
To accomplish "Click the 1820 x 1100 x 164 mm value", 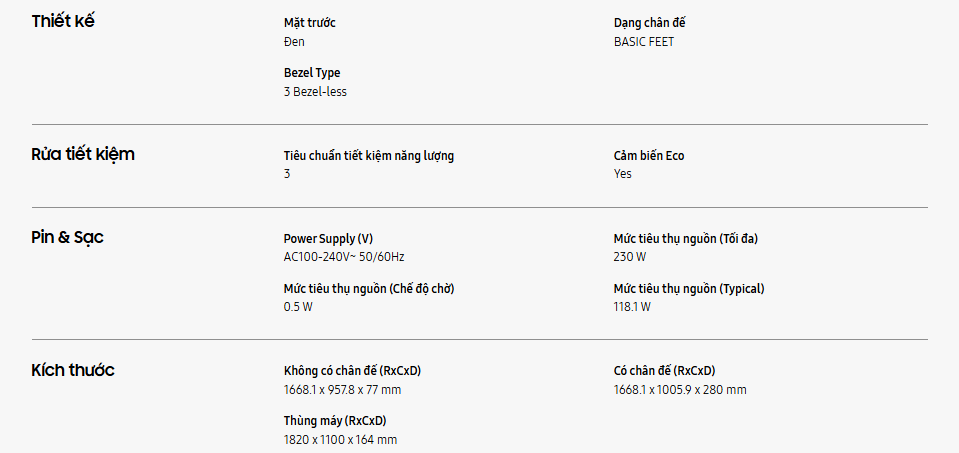I will [340, 440].
